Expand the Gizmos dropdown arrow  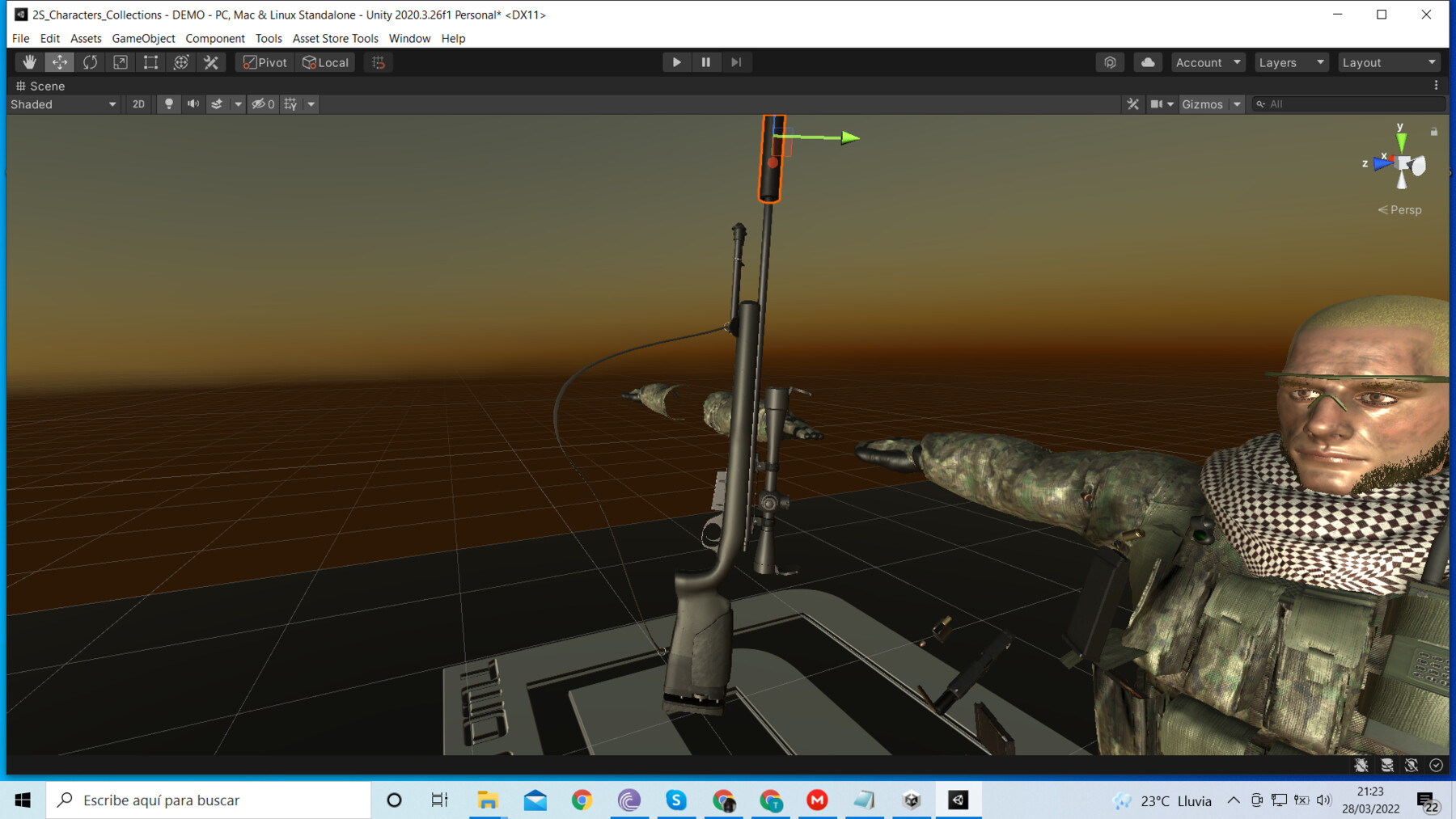[1237, 104]
